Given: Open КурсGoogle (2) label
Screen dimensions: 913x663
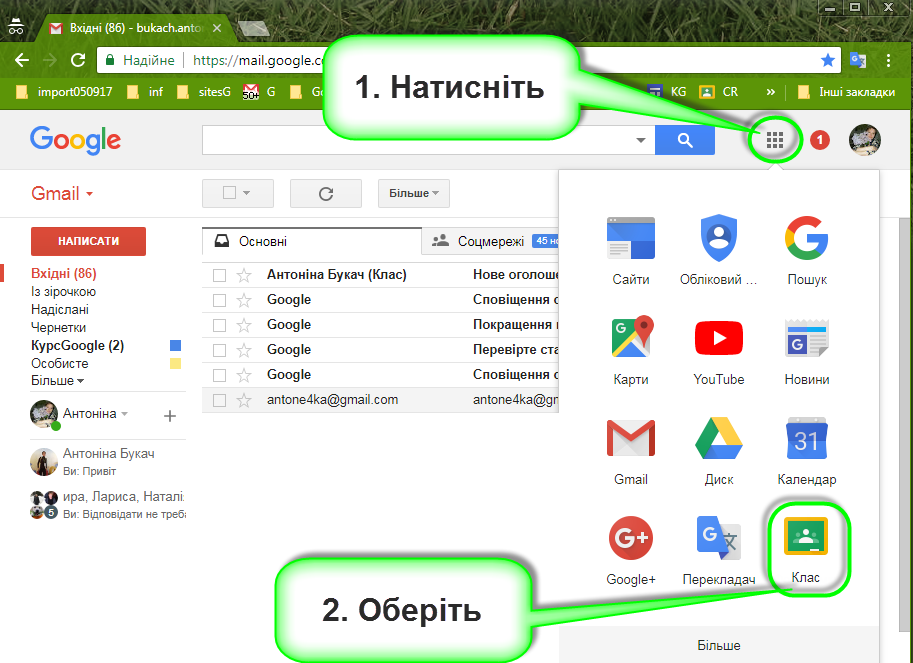Looking at the screenshot, I should [x=77, y=346].
